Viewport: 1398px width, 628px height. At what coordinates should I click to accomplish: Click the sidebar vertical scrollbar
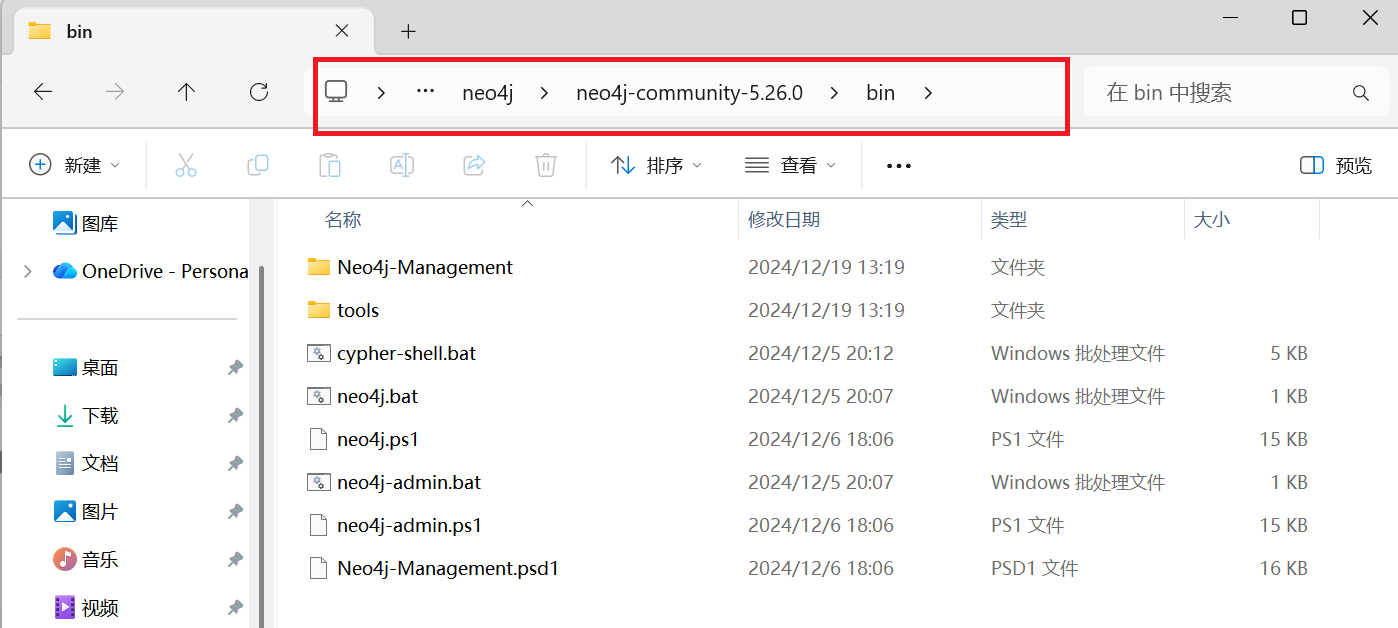pyautogui.click(x=262, y=446)
